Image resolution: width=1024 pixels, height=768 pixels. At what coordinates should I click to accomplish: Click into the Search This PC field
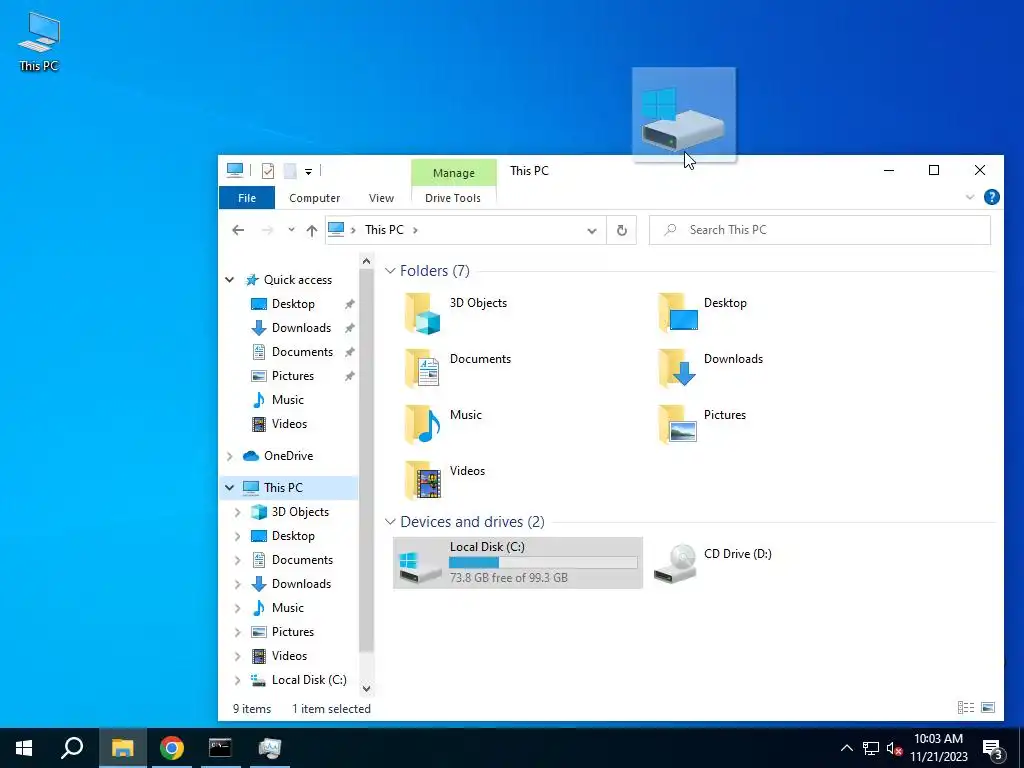[820, 230]
